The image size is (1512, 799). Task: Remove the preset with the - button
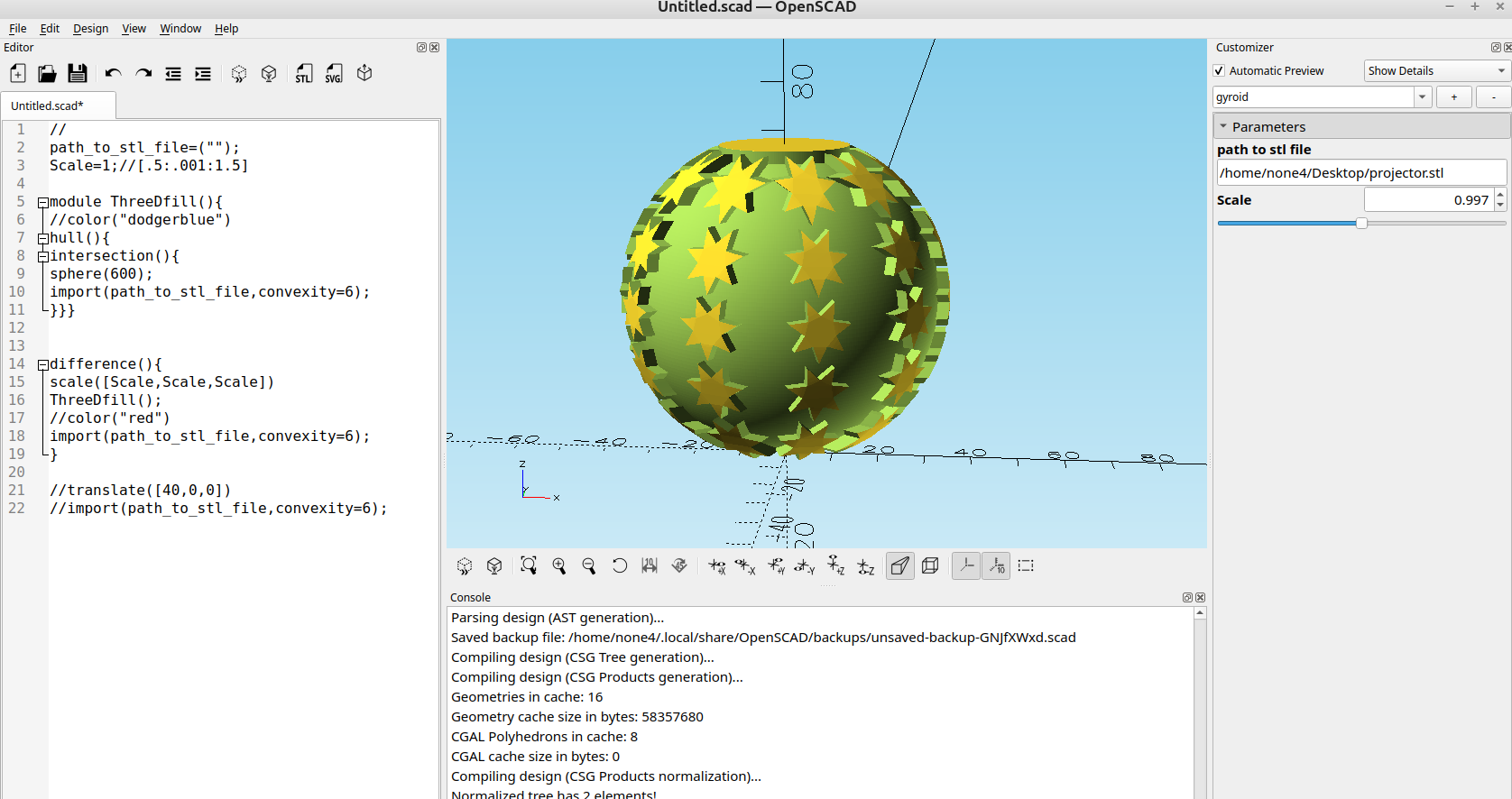[1493, 96]
